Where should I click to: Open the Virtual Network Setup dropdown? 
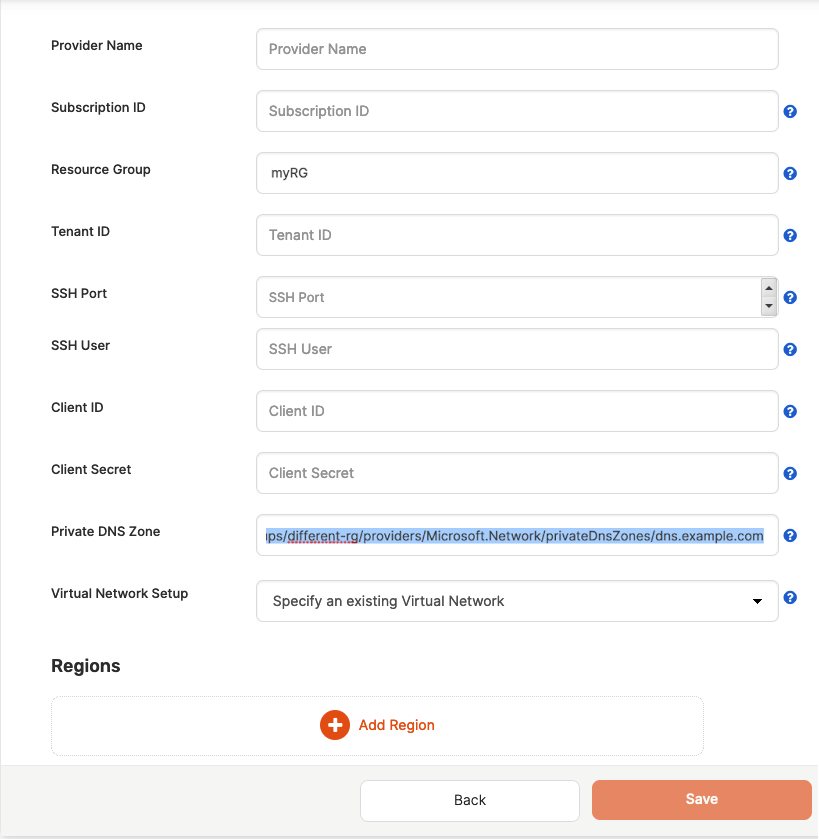[x=757, y=601]
